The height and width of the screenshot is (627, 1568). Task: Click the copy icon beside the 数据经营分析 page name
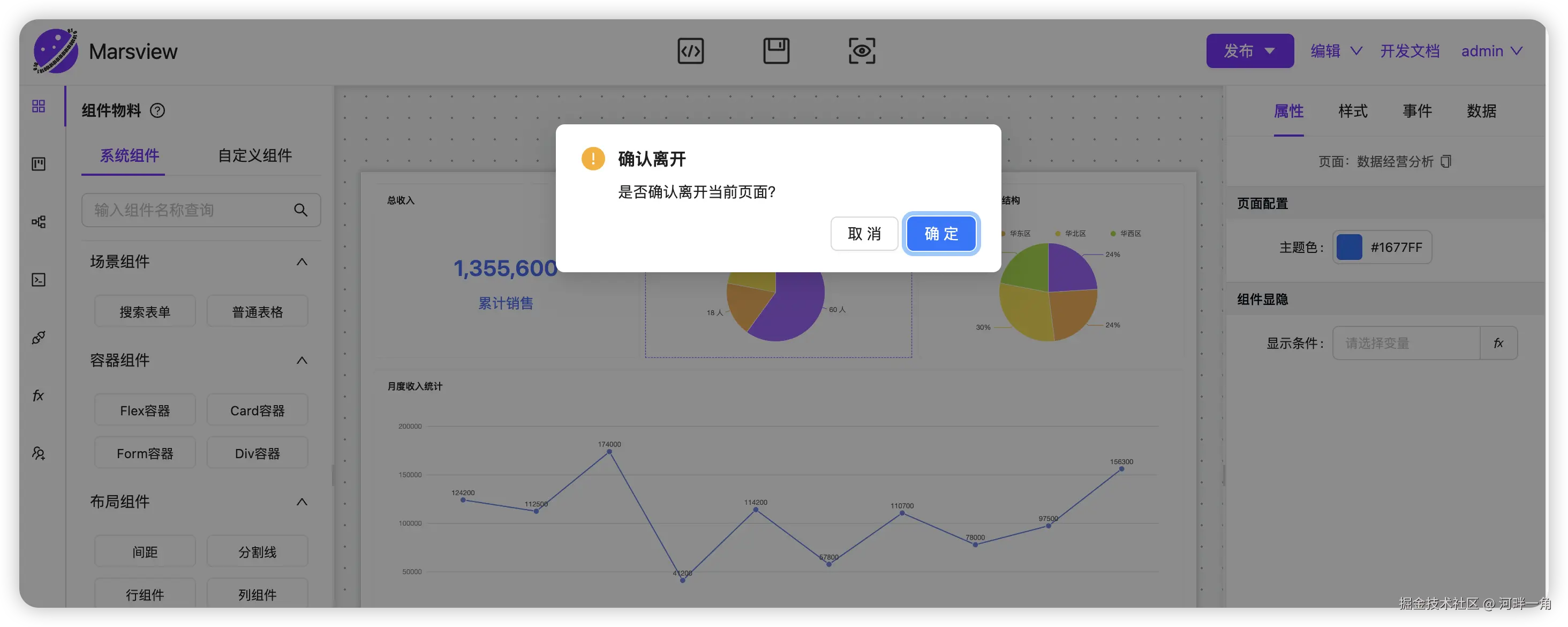[x=1446, y=161]
